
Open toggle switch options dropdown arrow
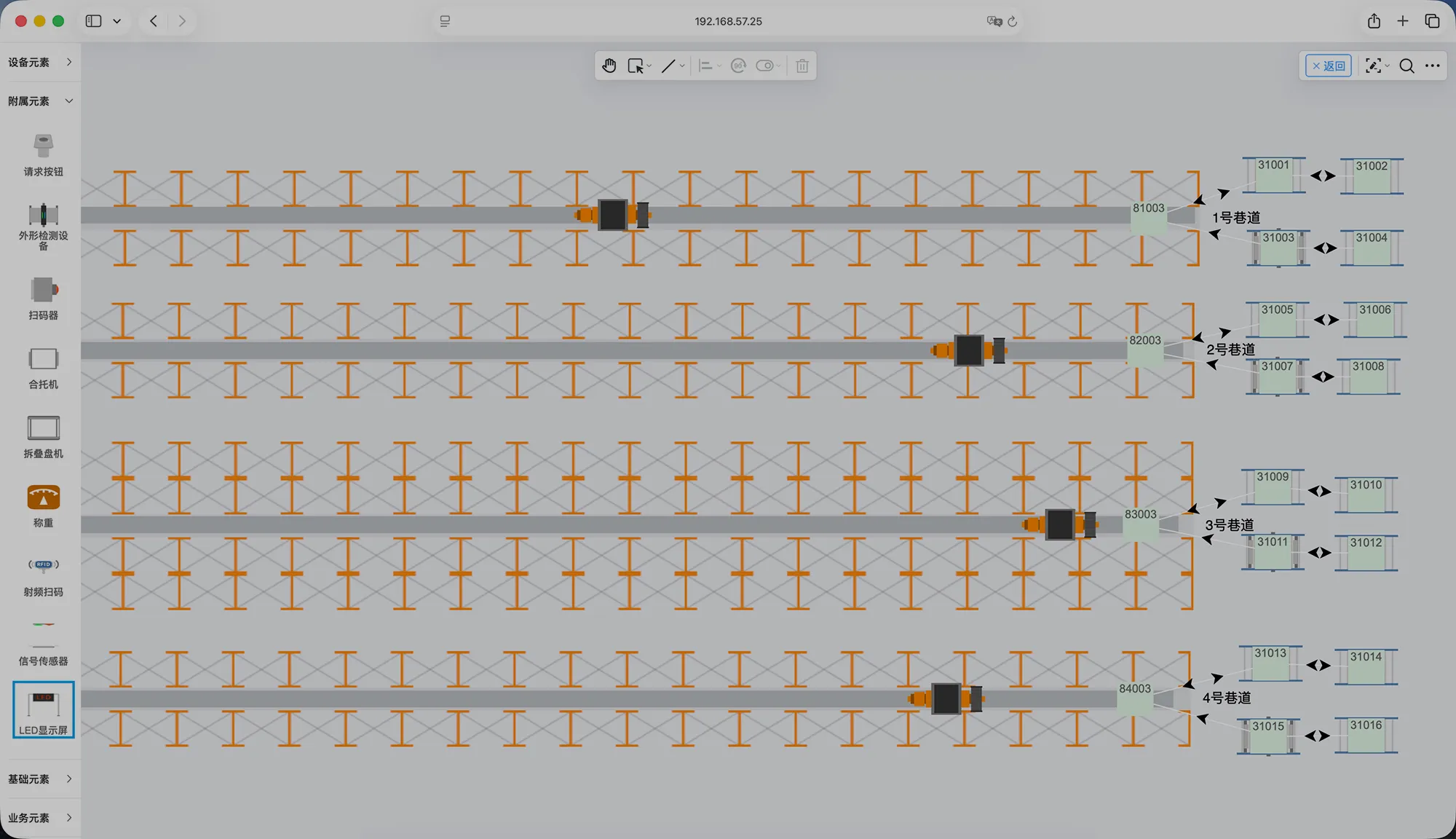[779, 66]
